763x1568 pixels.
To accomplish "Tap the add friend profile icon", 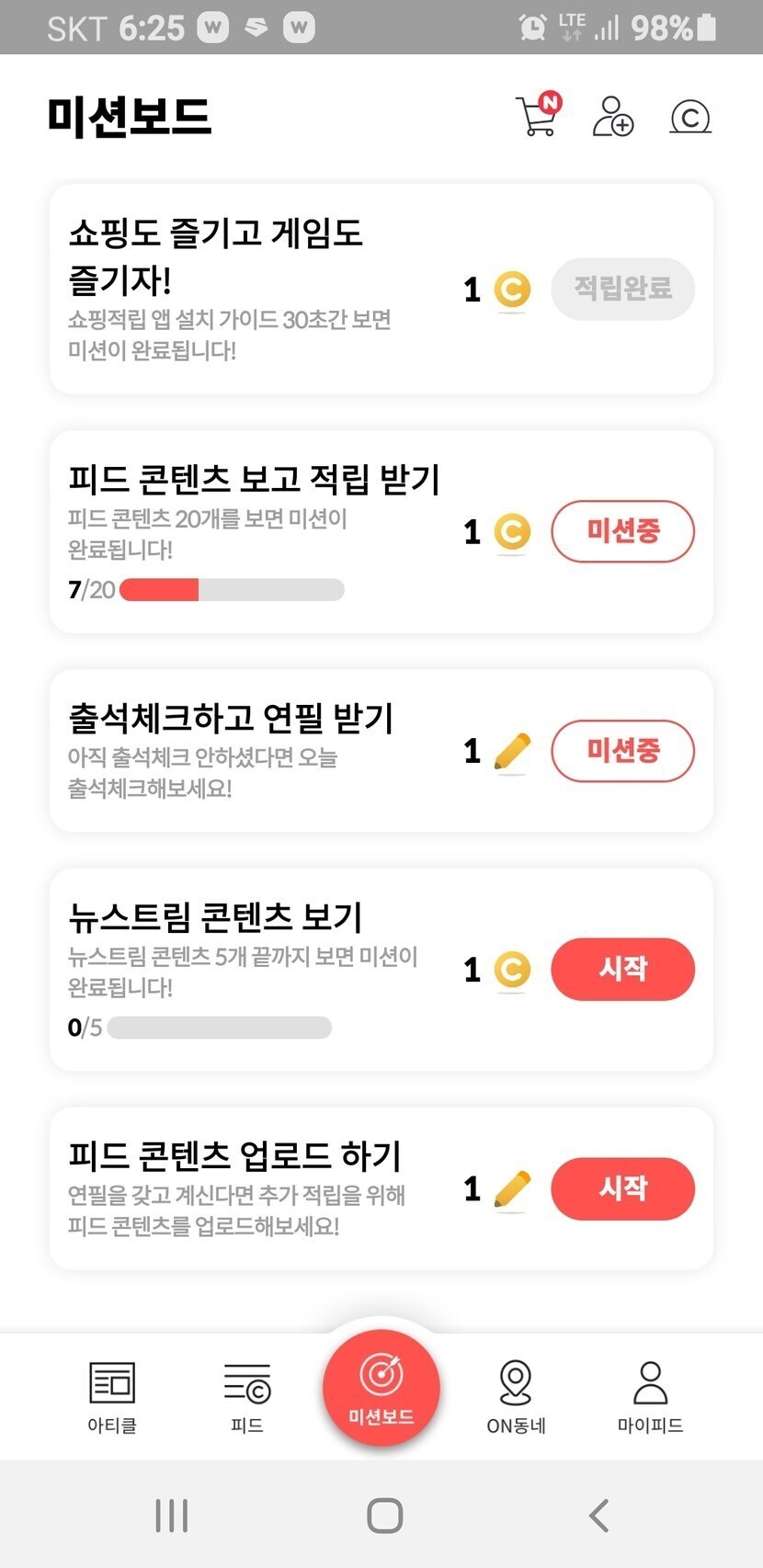I will coord(612,117).
